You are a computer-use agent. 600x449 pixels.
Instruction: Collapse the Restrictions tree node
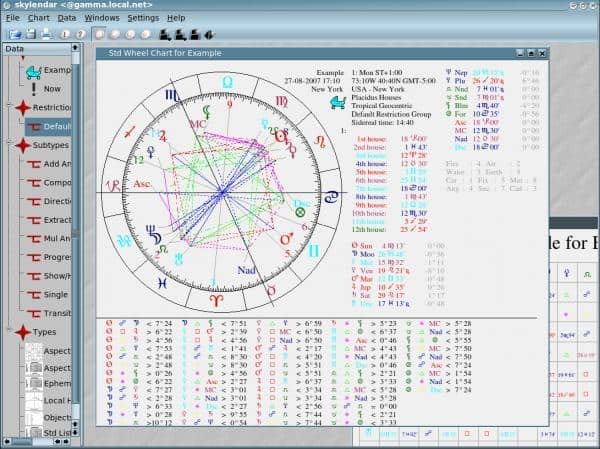[9, 106]
